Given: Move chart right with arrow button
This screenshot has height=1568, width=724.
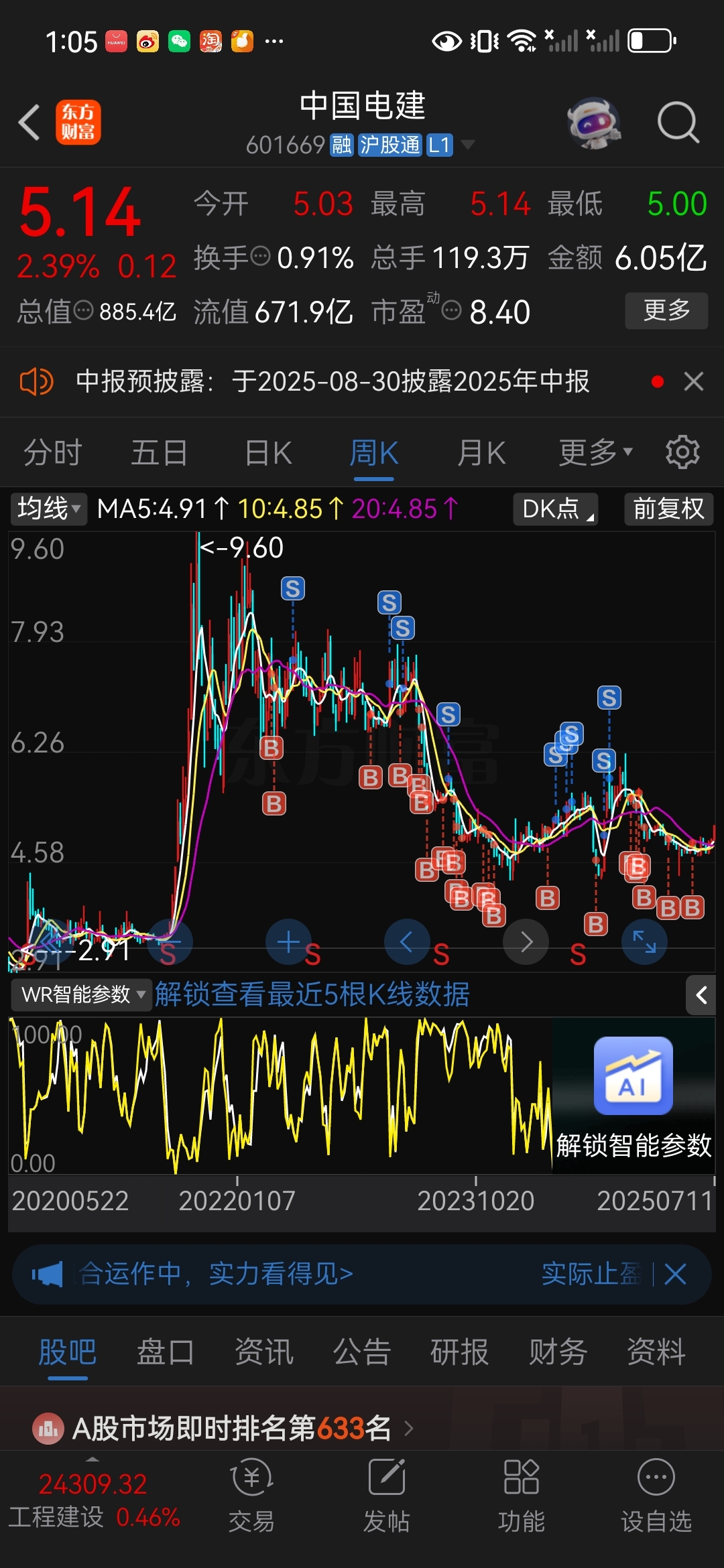Looking at the screenshot, I should pyautogui.click(x=526, y=941).
